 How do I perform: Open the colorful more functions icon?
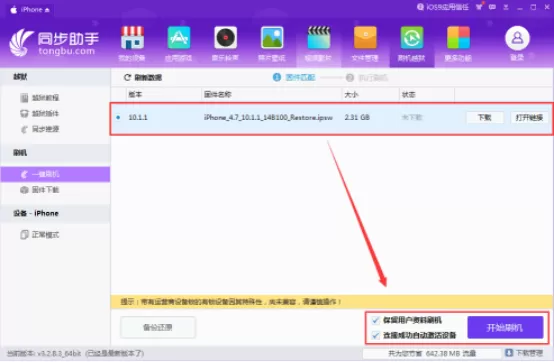click(x=458, y=38)
